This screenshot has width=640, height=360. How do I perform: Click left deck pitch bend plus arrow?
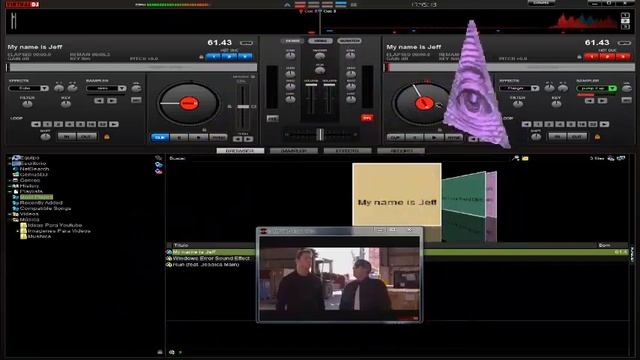(x=248, y=139)
